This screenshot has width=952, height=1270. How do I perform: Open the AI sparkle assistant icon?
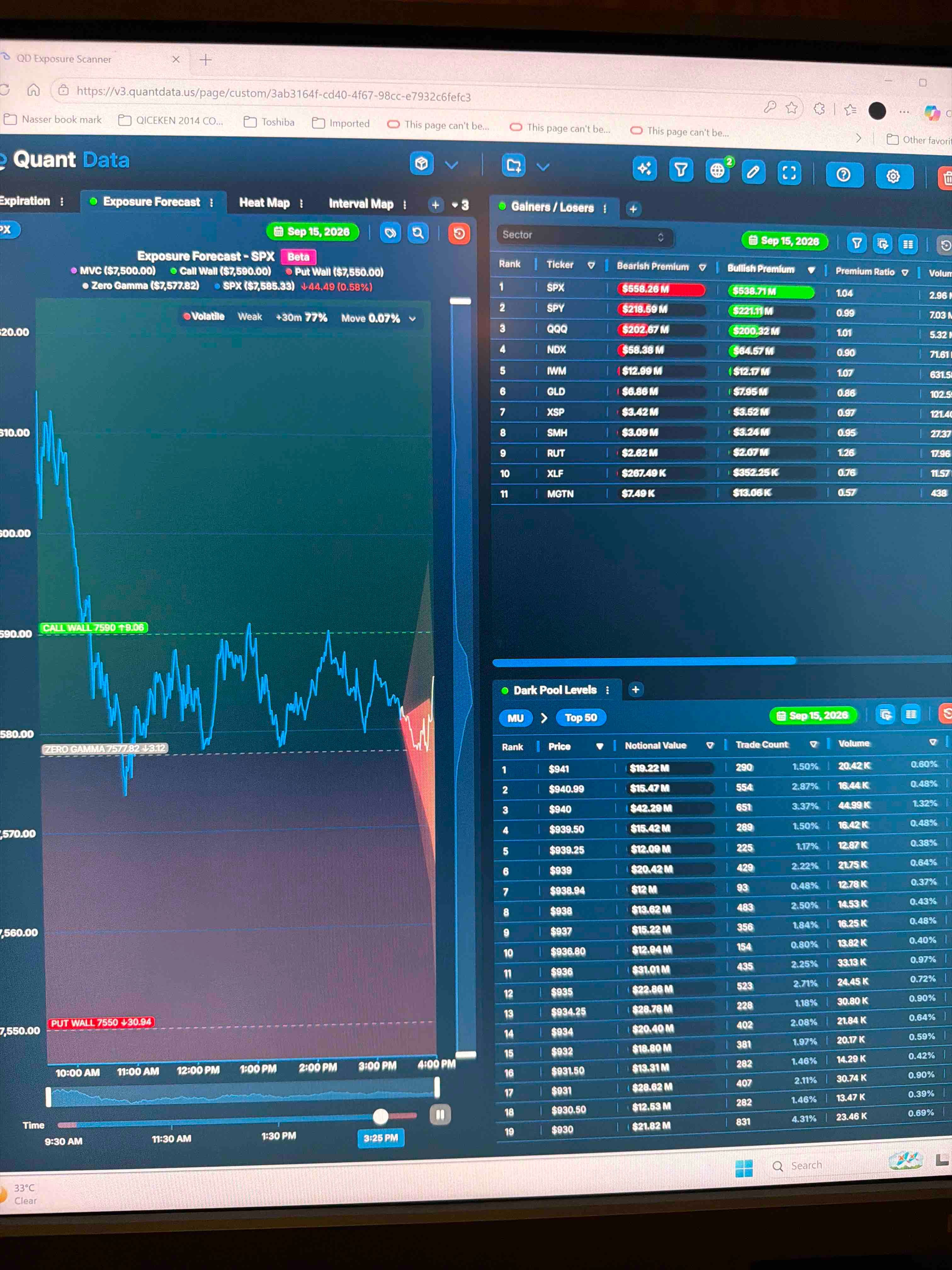[x=644, y=169]
